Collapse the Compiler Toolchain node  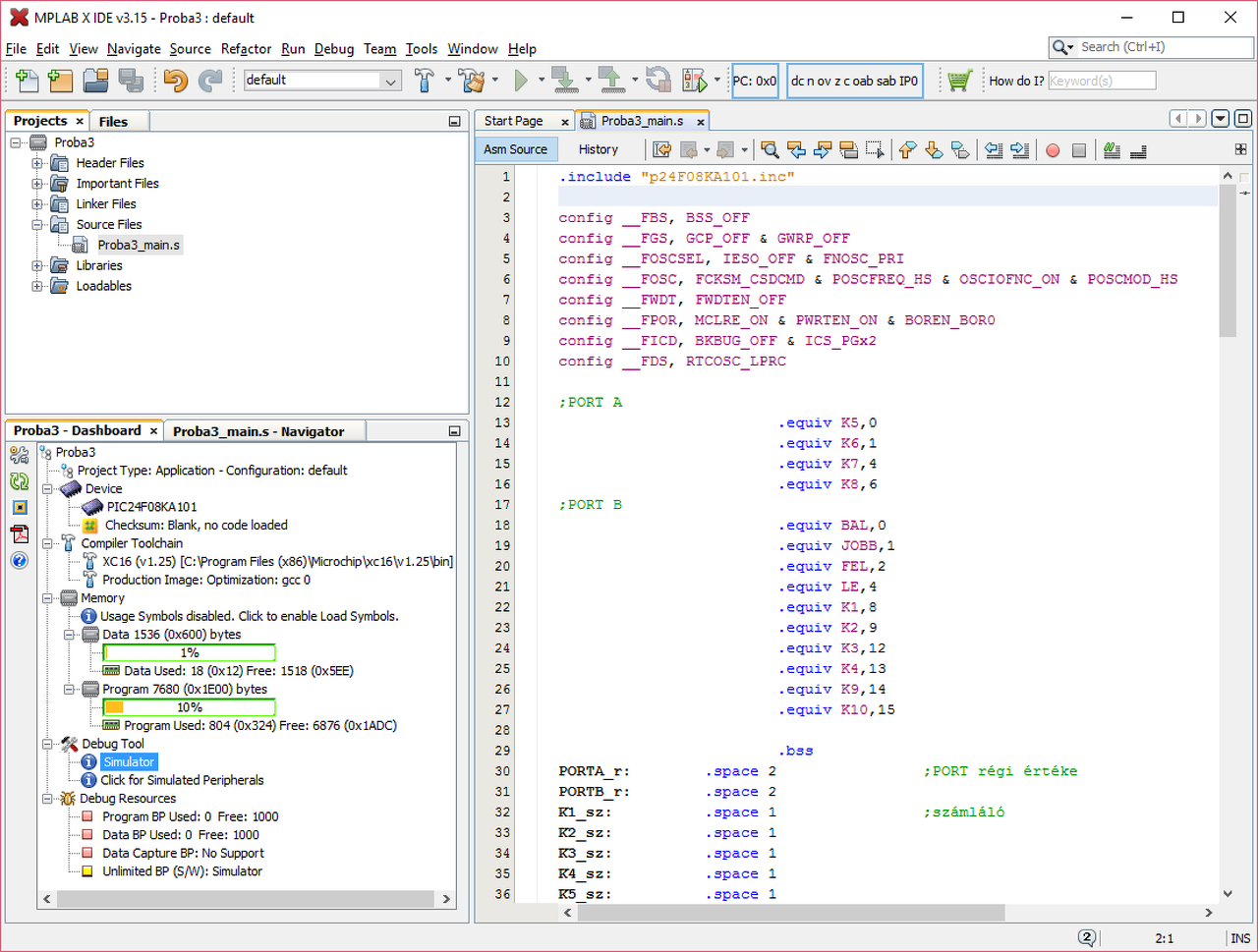click(47, 543)
